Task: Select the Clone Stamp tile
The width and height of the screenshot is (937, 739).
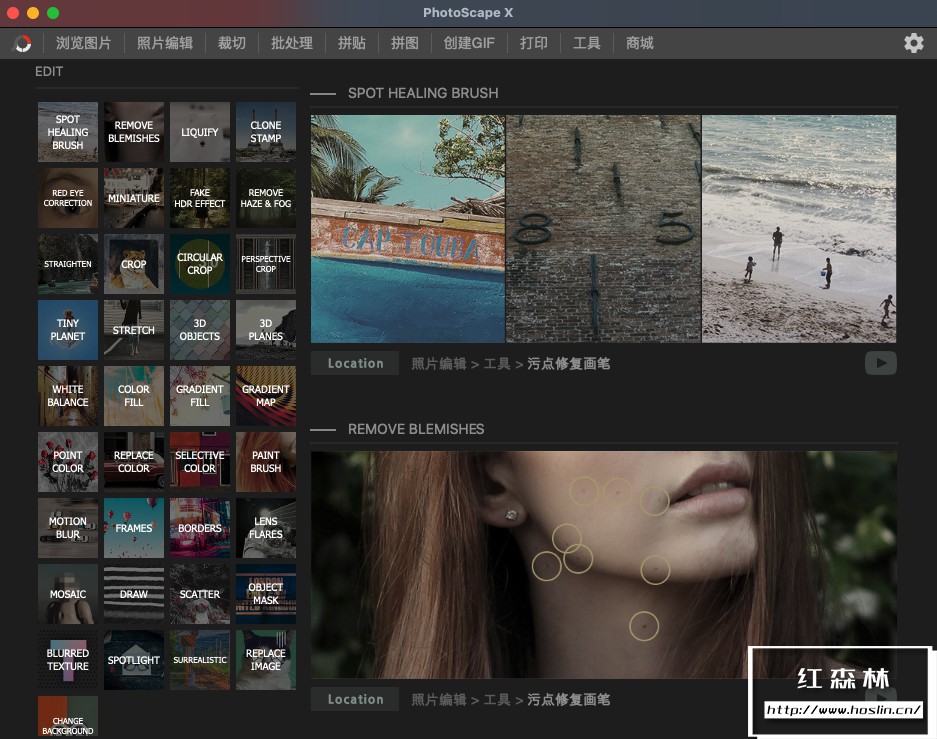Action: [266, 131]
